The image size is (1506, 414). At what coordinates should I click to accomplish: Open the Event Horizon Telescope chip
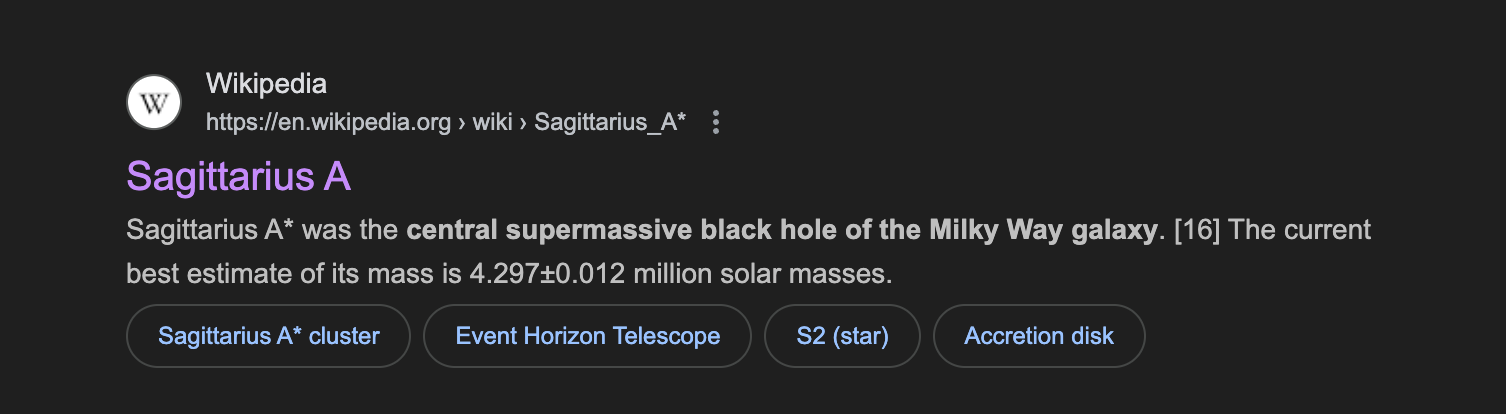tap(587, 336)
